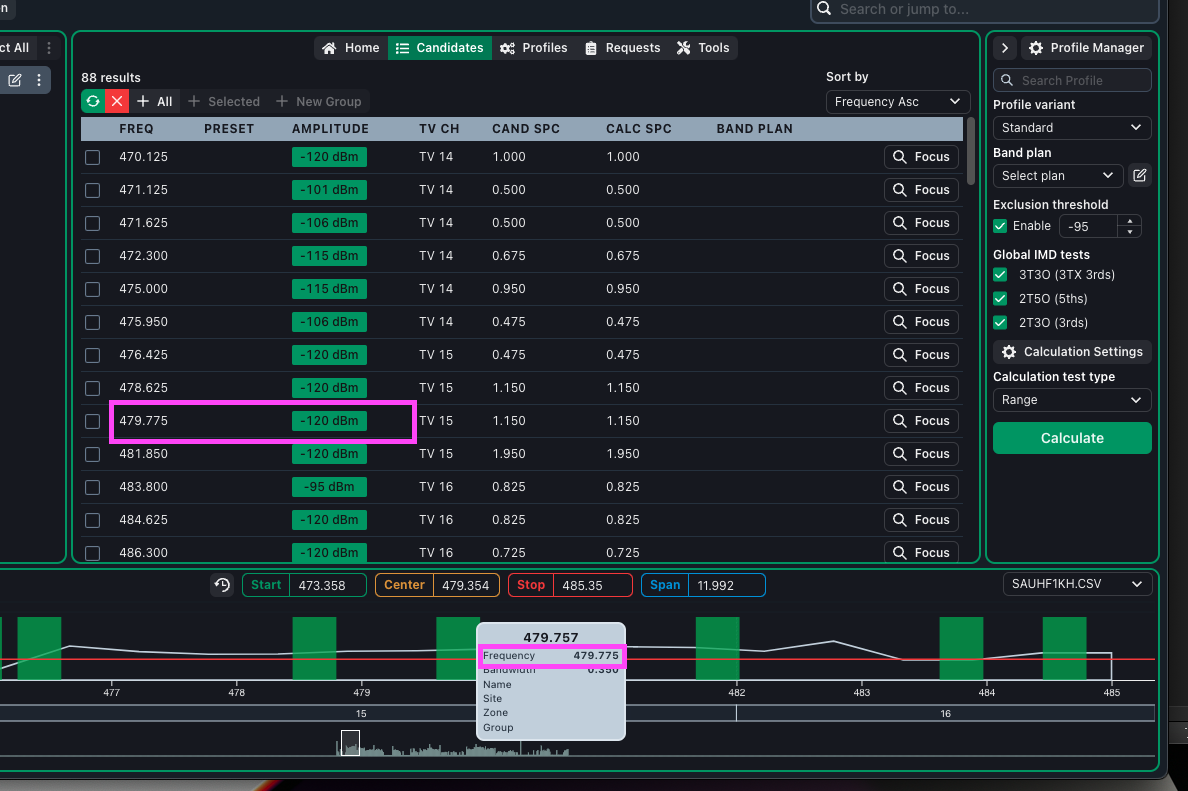
Task: Click the pencil edit icon in left panel
Action: click(x=15, y=80)
